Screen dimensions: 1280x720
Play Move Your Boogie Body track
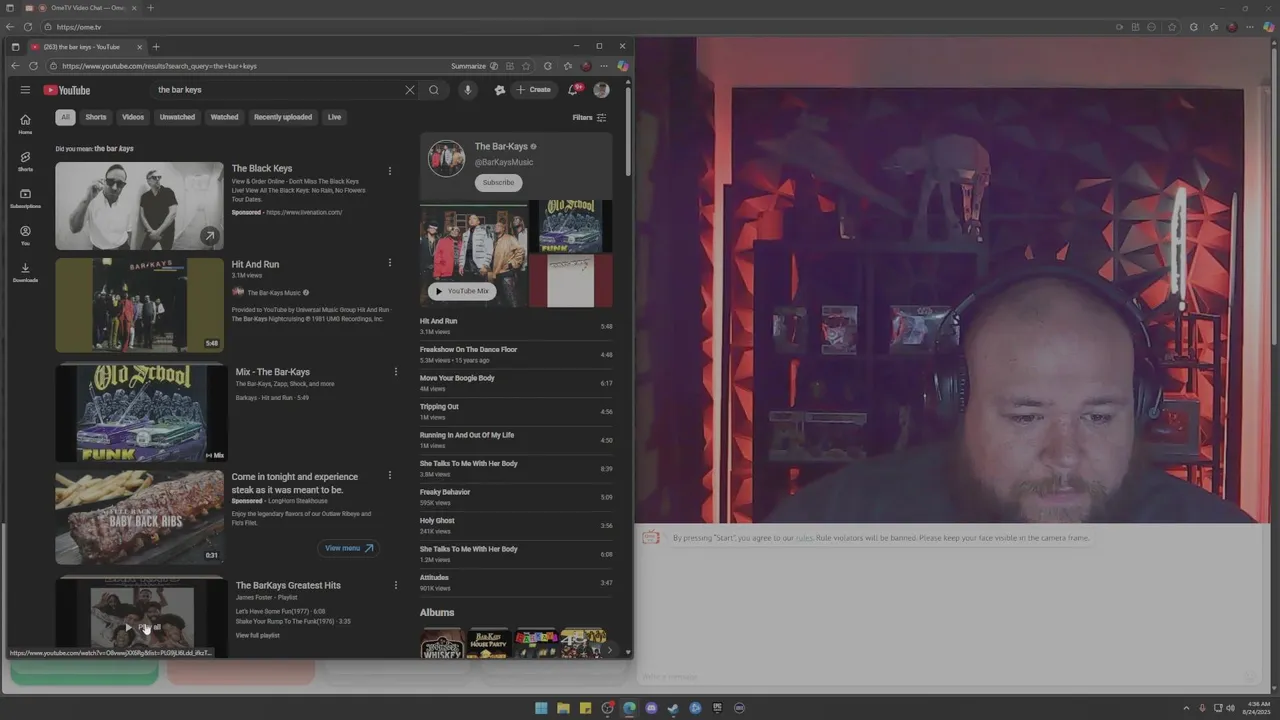(516, 383)
